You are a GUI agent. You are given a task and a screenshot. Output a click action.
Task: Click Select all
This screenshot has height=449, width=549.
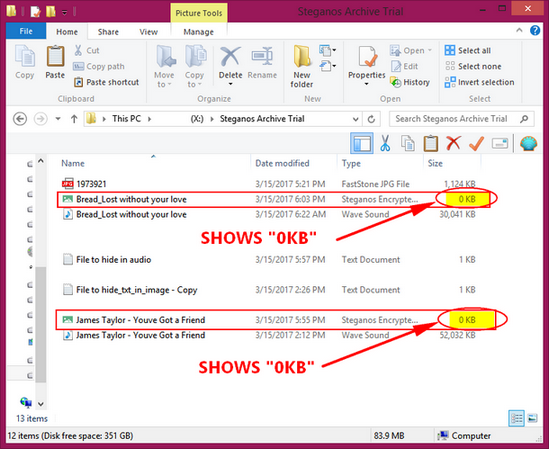(467, 50)
